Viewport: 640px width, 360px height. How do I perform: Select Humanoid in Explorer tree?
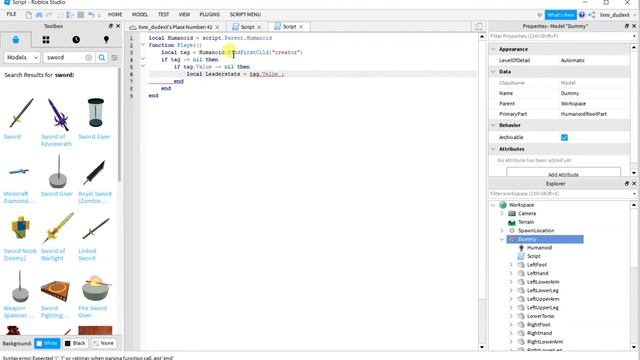click(539, 248)
